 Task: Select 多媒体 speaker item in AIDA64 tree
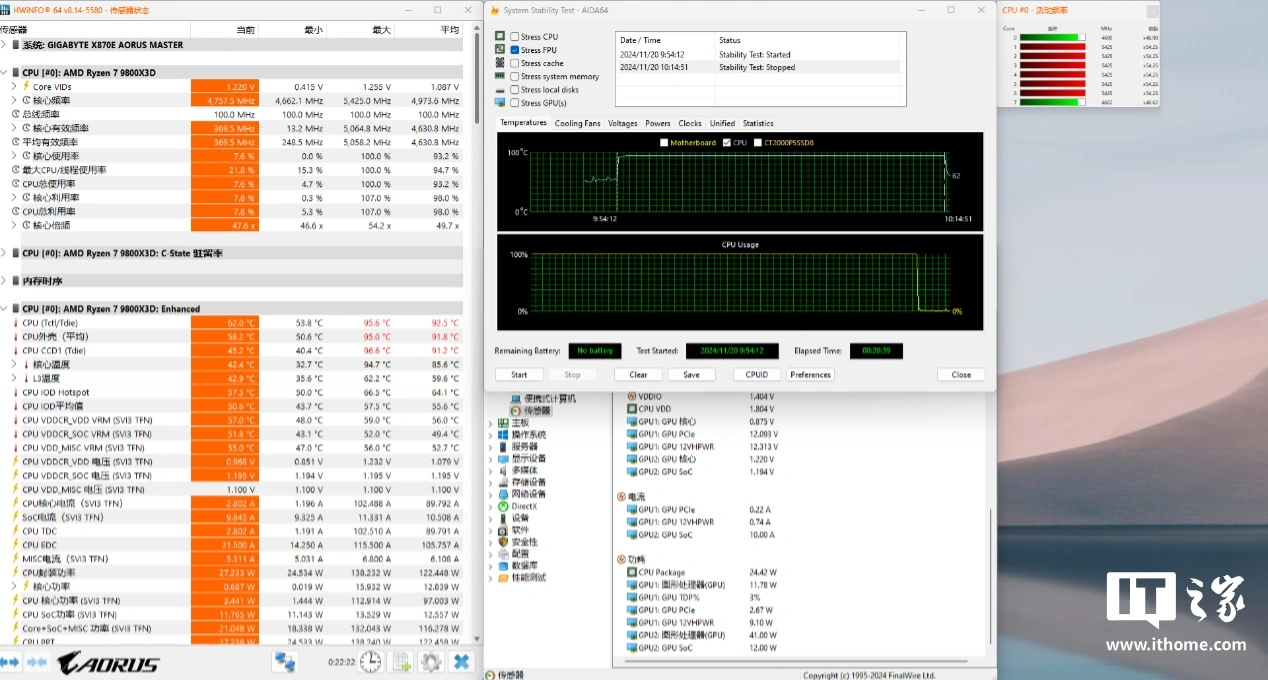point(517,470)
